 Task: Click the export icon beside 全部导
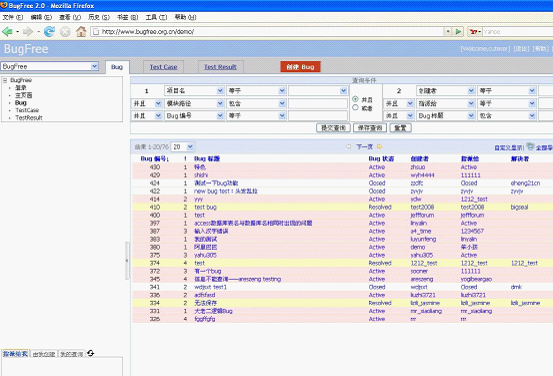coord(530,146)
